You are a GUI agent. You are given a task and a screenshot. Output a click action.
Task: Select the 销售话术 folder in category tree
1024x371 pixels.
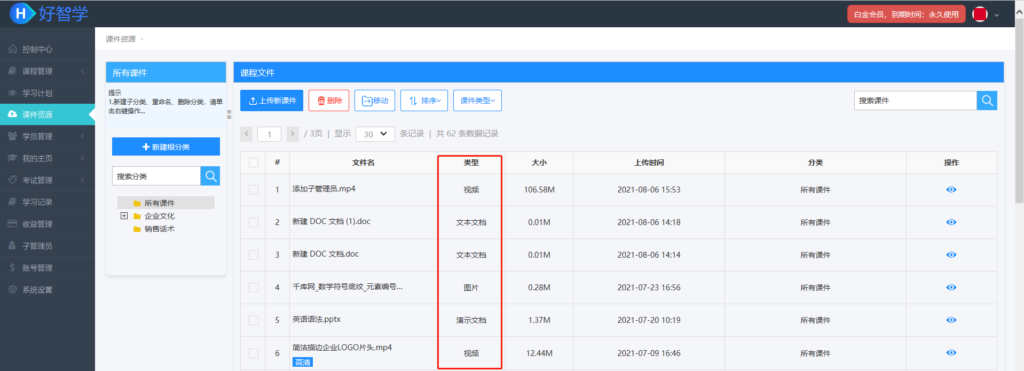click(x=154, y=229)
